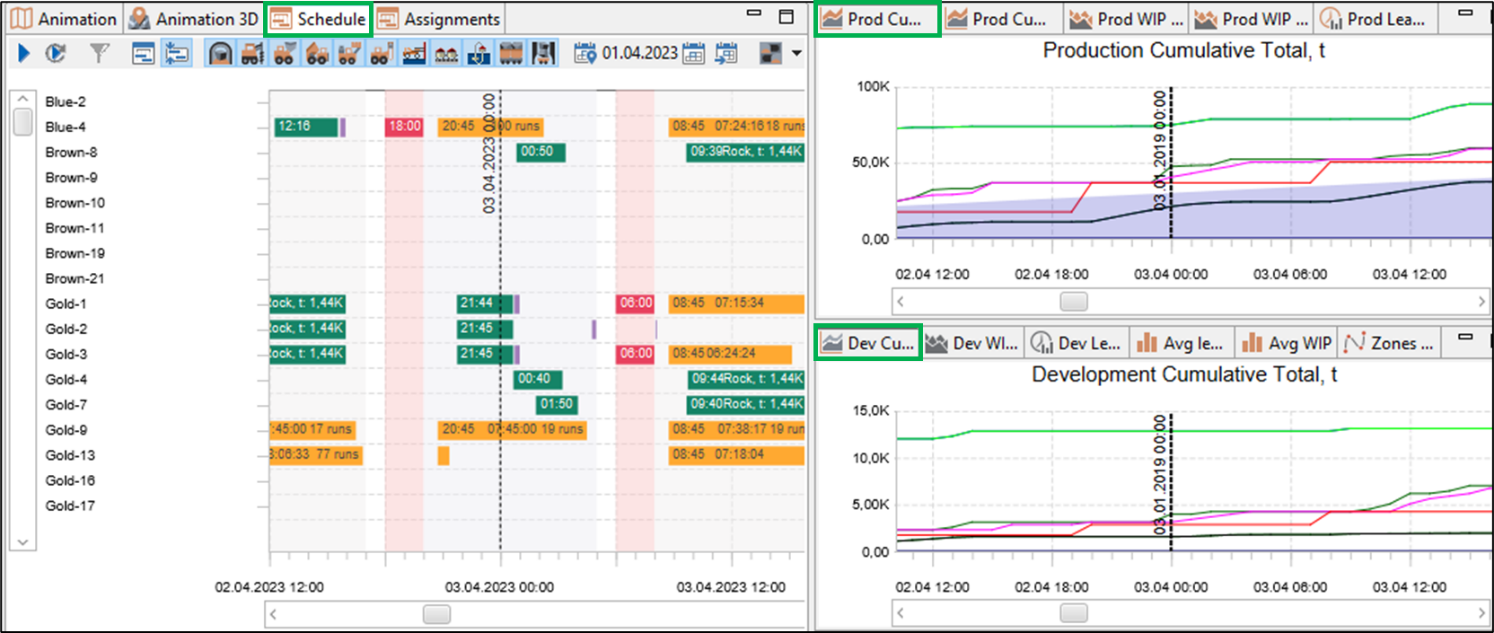The image size is (1494, 633).
Task: Click the down arrow of resource list scrollbar
Action: click(x=22, y=541)
